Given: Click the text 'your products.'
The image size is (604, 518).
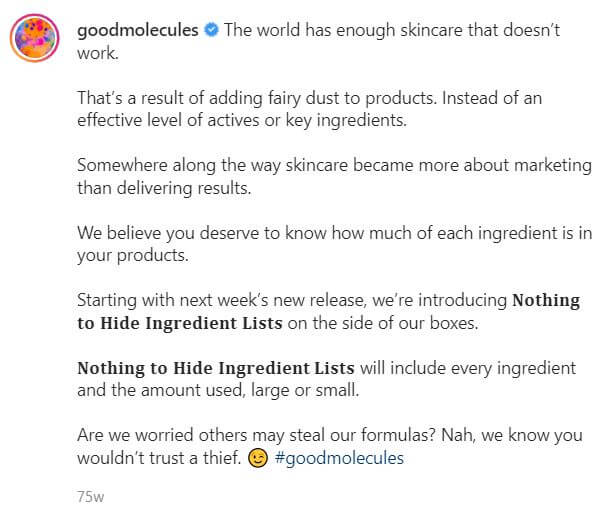Looking at the screenshot, I should [133, 255].
